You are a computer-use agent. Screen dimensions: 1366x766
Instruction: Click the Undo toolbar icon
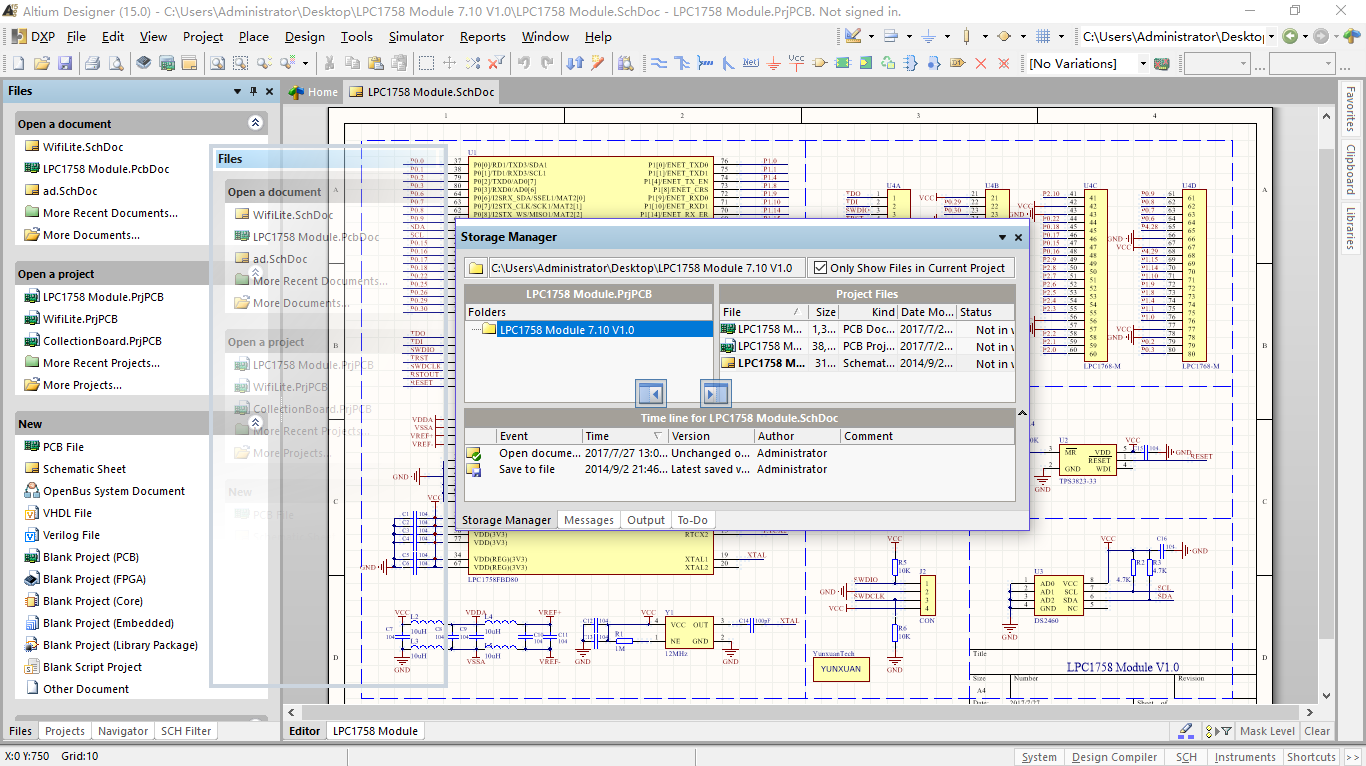(x=524, y=63)
